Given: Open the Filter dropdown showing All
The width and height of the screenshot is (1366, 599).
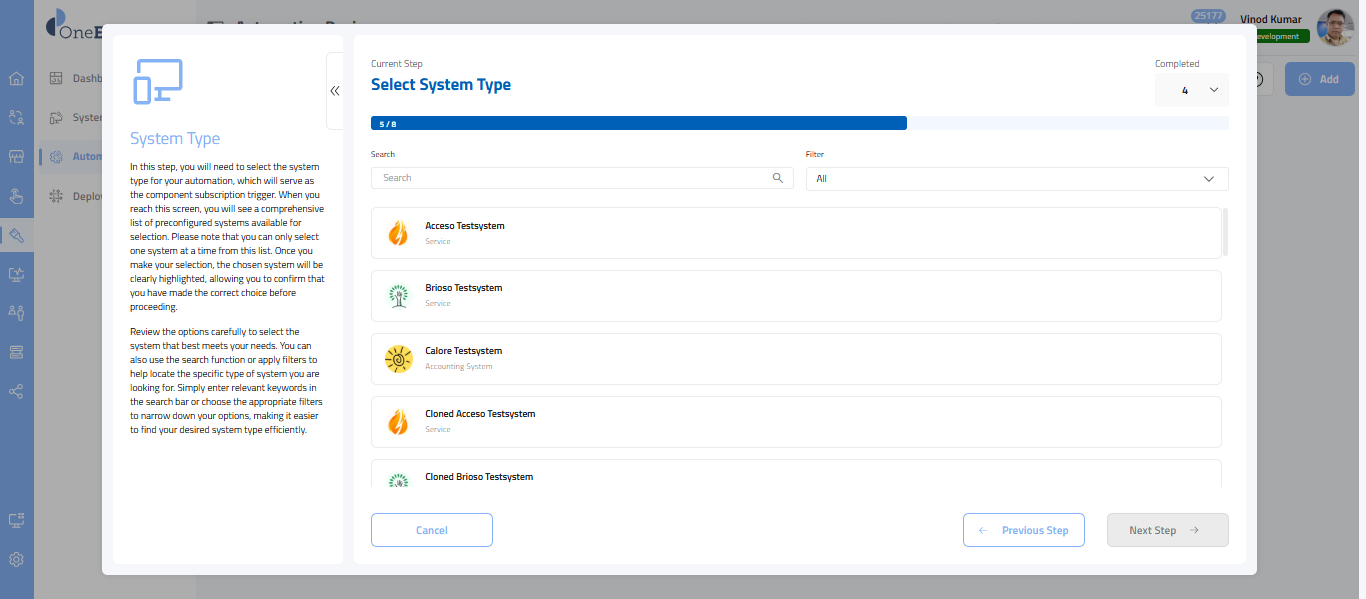Looking at the screenshot, I should pos(1016,179).
